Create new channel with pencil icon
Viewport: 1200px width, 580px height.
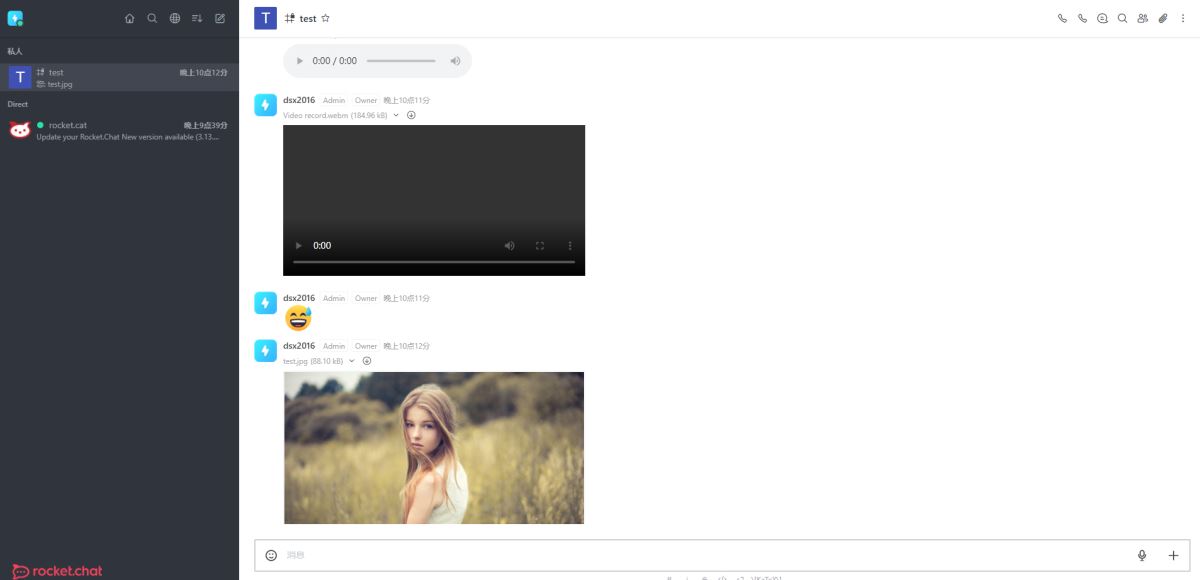(x=220, y=18)
